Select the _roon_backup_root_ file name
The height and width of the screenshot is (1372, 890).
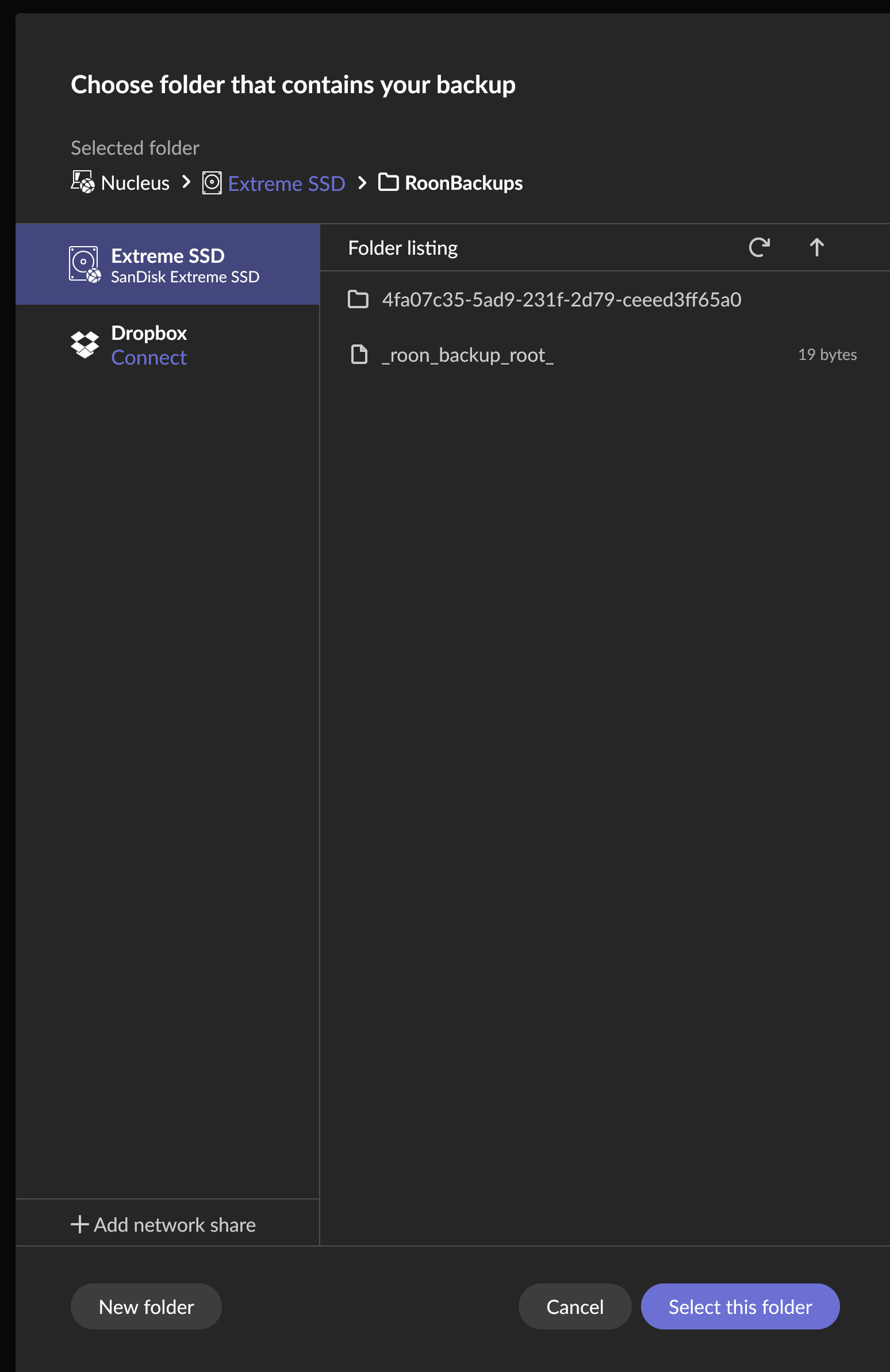tap(467, 355)
